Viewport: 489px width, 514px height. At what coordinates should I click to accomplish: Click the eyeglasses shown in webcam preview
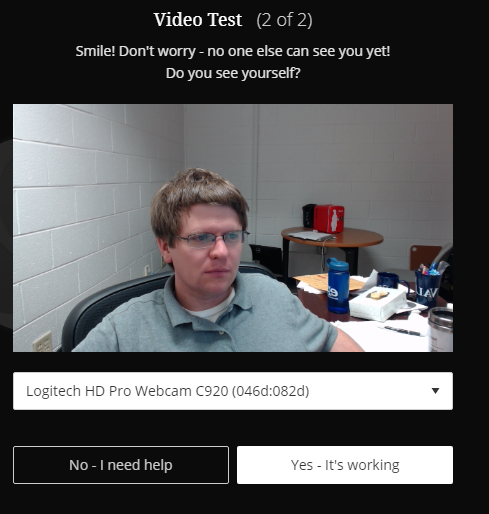point(213,239)
